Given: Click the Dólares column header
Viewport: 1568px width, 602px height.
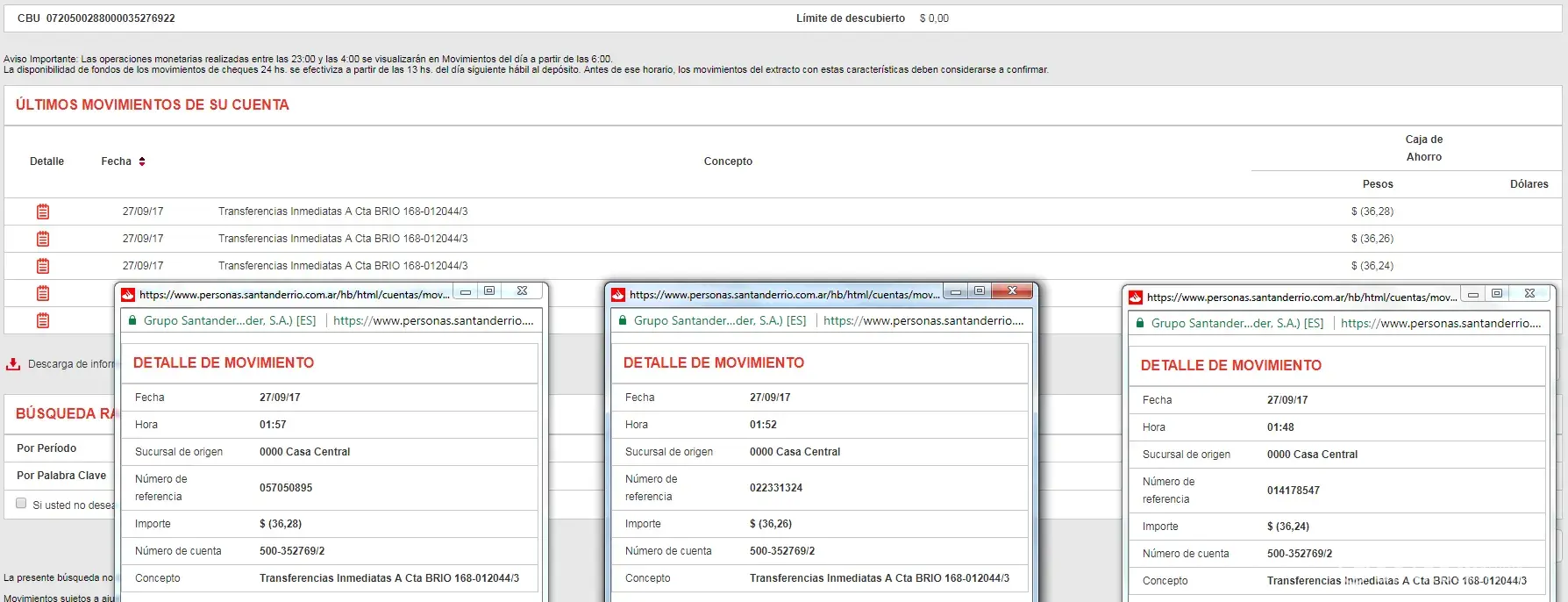Looking at the screenshot, I should tap(1529, 184).
